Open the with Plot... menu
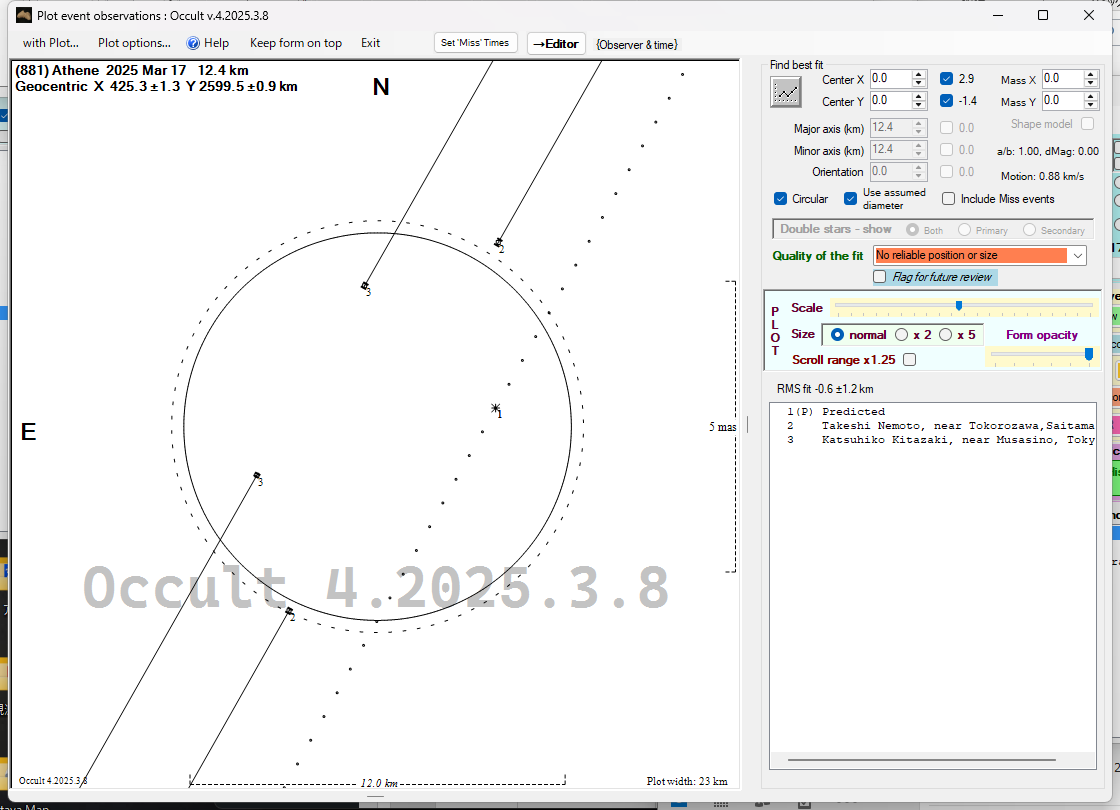1120x810 pixels. pyautogui.click(x=50, y=43)
